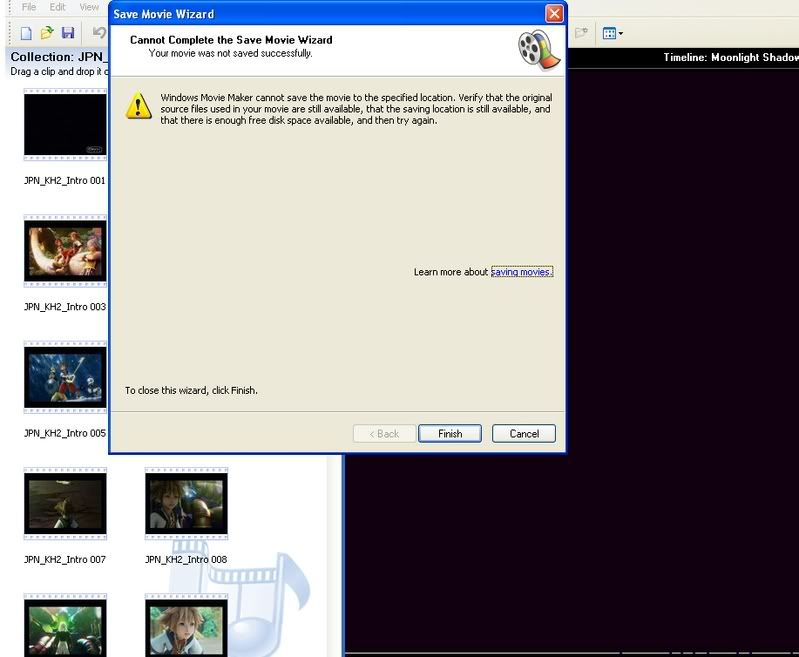
Task: Click the JPN_KH2_Intro 001 label
Action: coord(65,180)
